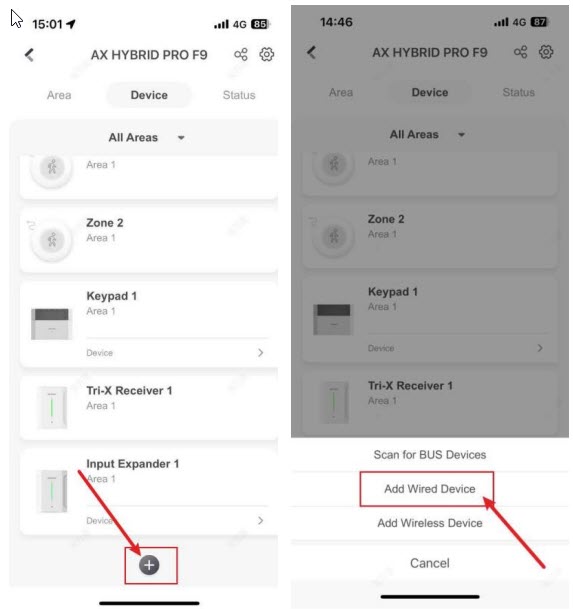Viewport: 573px width, 609px height.
Task: Tap Cancel in the action sheet
Action: click(430, 563)
